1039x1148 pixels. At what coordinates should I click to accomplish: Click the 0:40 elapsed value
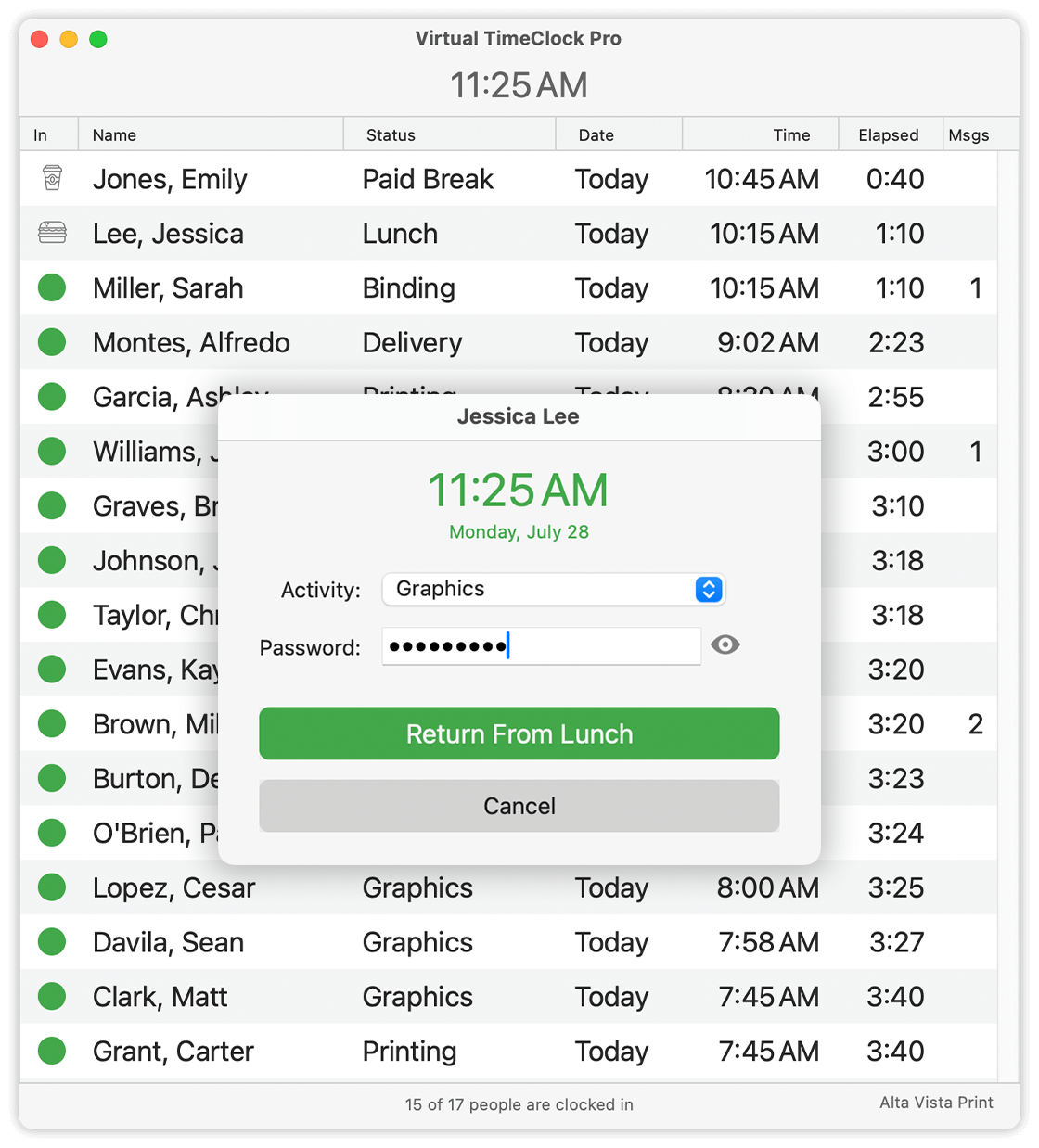point(895,179)
